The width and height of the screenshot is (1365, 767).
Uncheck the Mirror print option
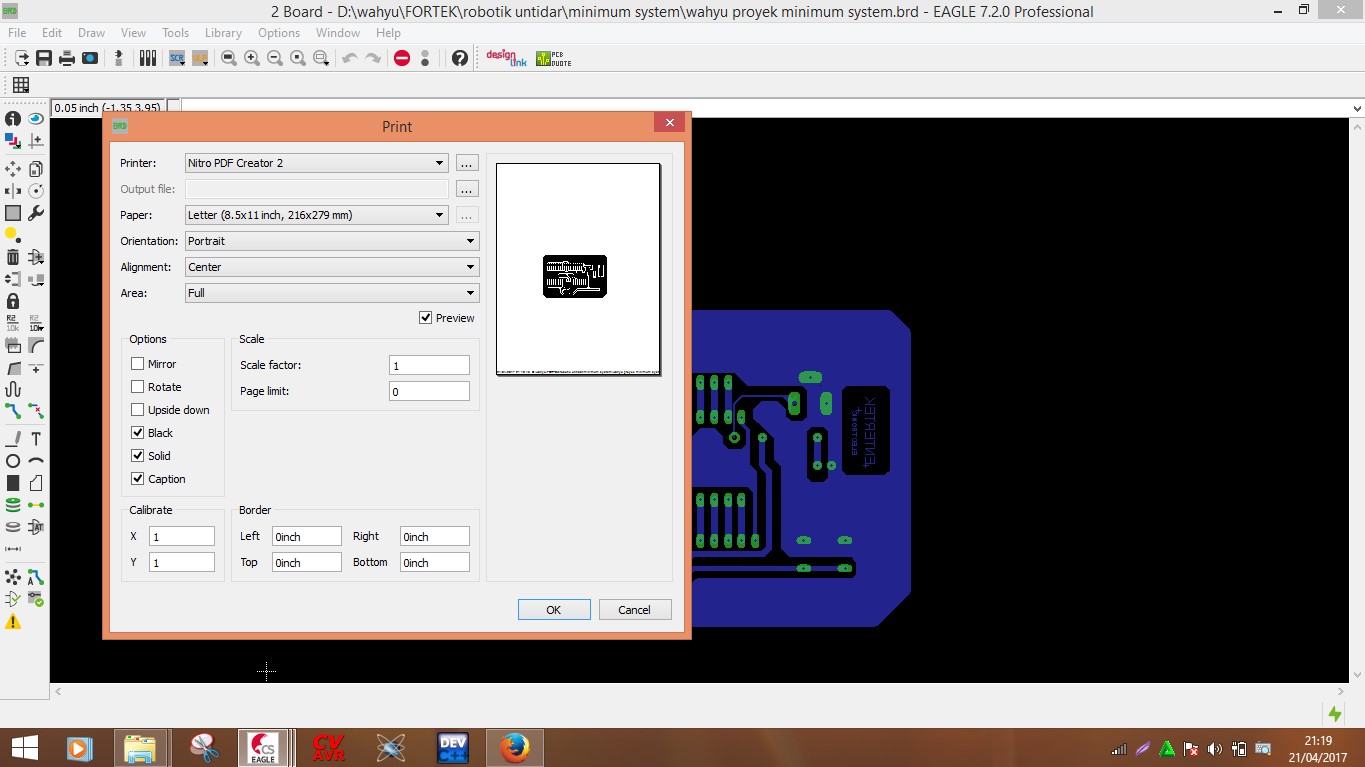pyautogui.click(x=137, y=363)
